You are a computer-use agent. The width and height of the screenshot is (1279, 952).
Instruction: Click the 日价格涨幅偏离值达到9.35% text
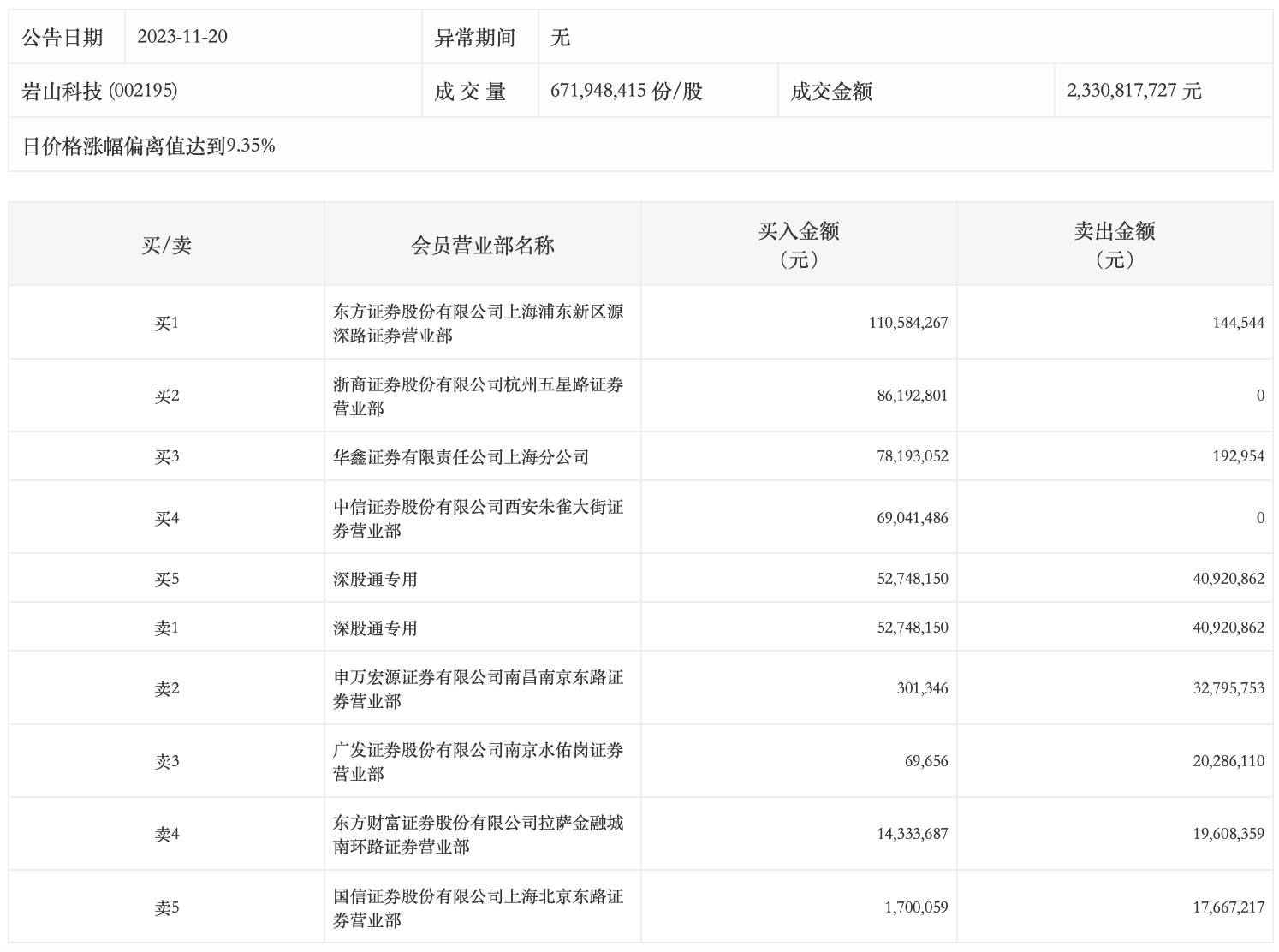(149, 146)
